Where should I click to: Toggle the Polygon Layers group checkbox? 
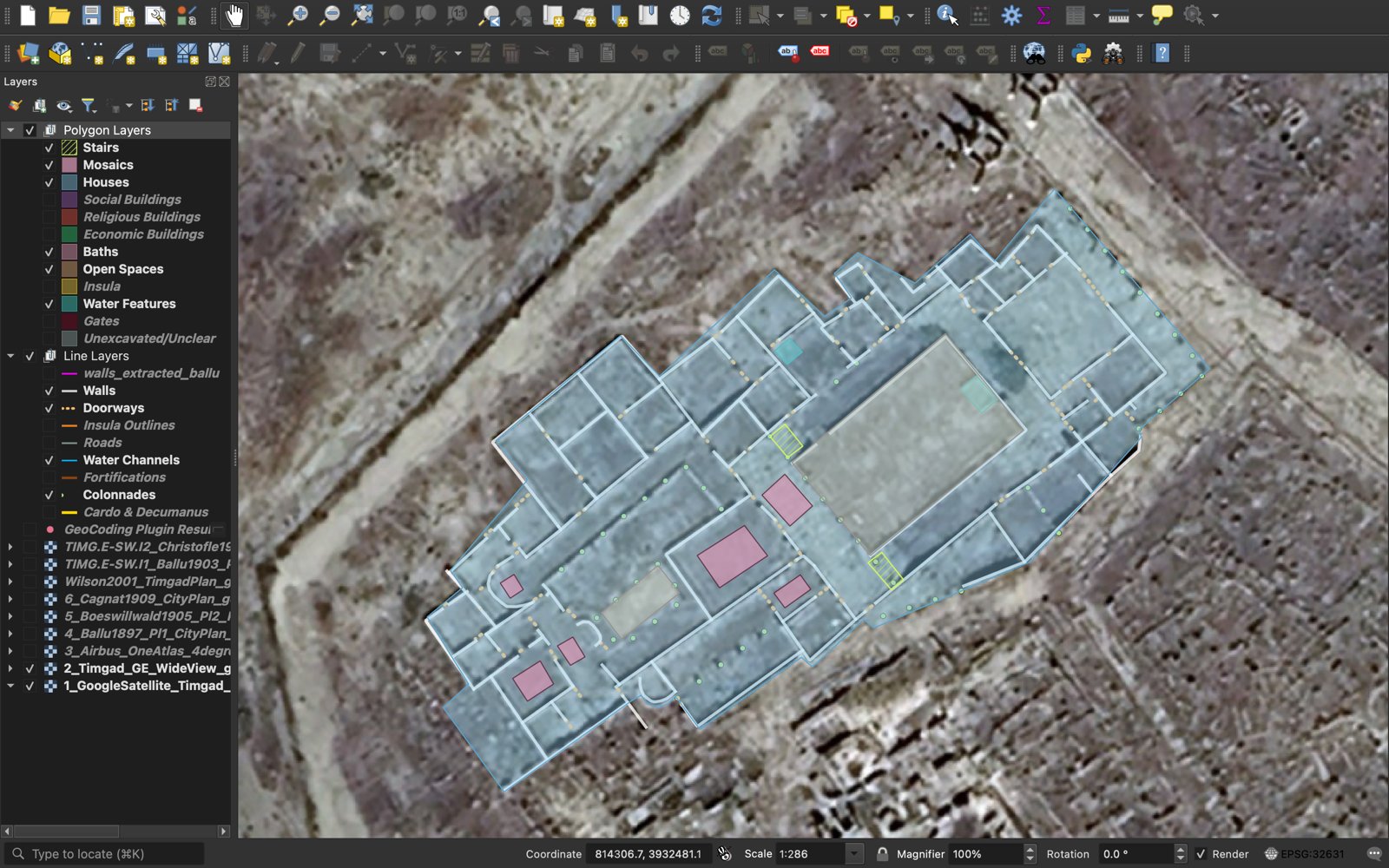(x=30, y=130)
